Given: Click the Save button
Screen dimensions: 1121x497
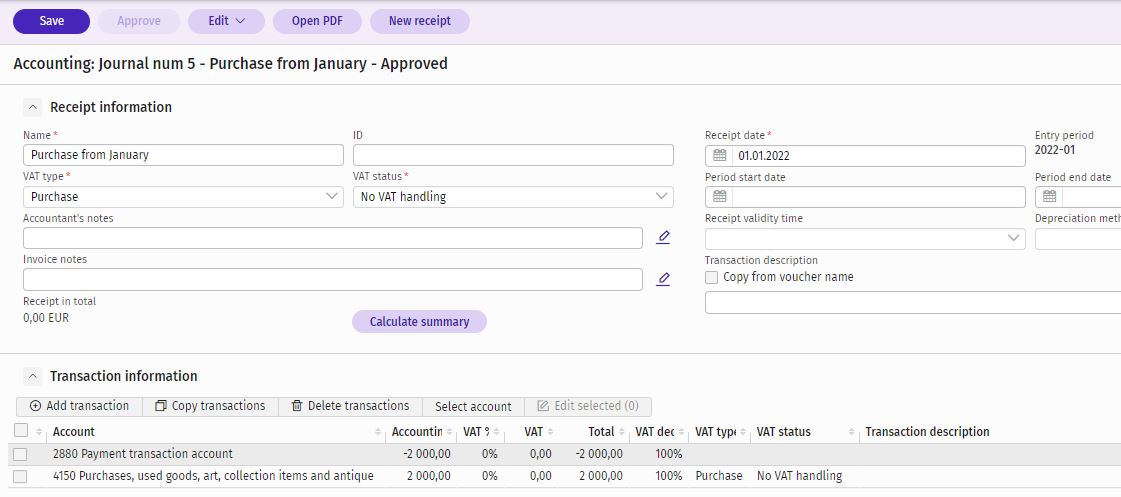Looking at the screenshot, I should coord(51,21).
